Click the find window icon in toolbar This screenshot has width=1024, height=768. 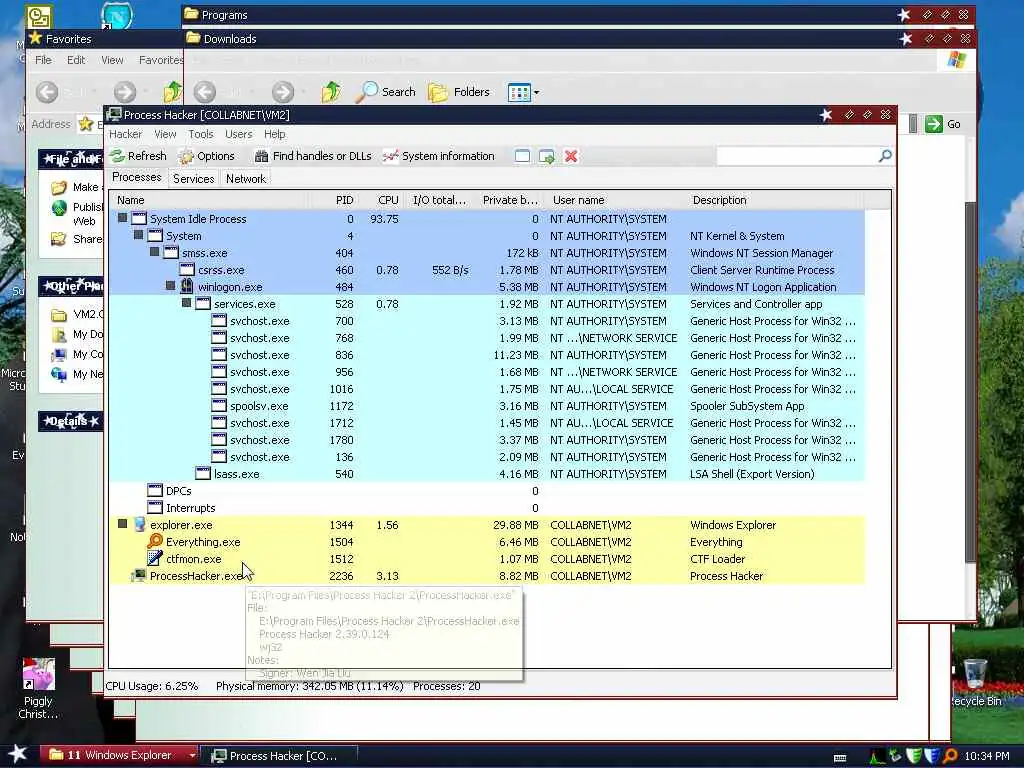[x=522, y=156]
